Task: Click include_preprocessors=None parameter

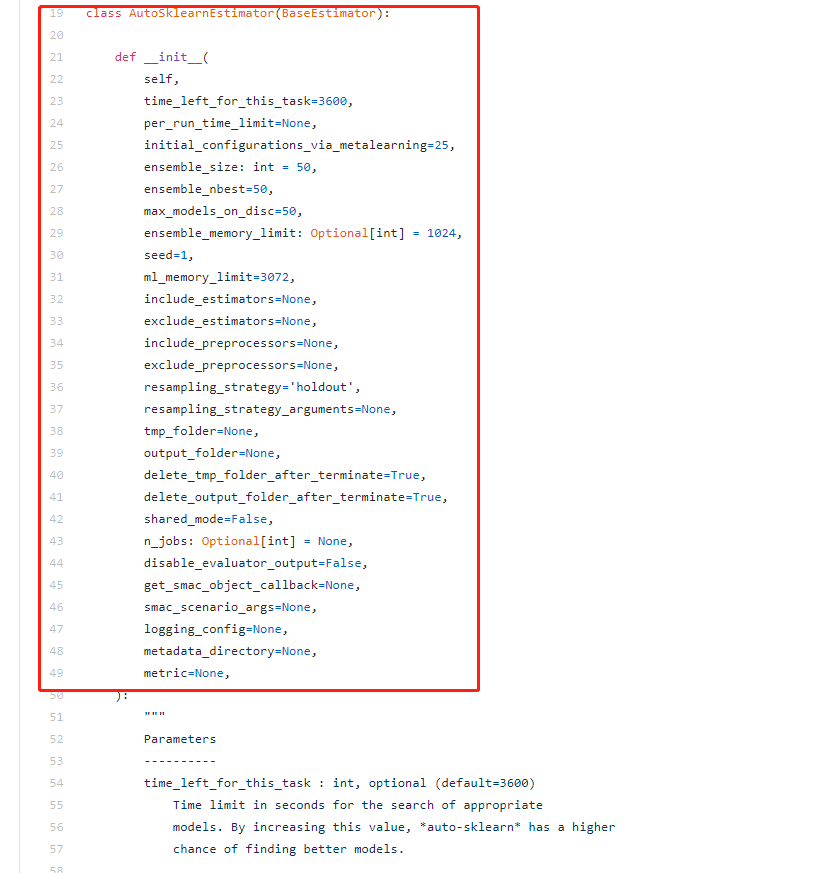Action: tap(238, 343)
